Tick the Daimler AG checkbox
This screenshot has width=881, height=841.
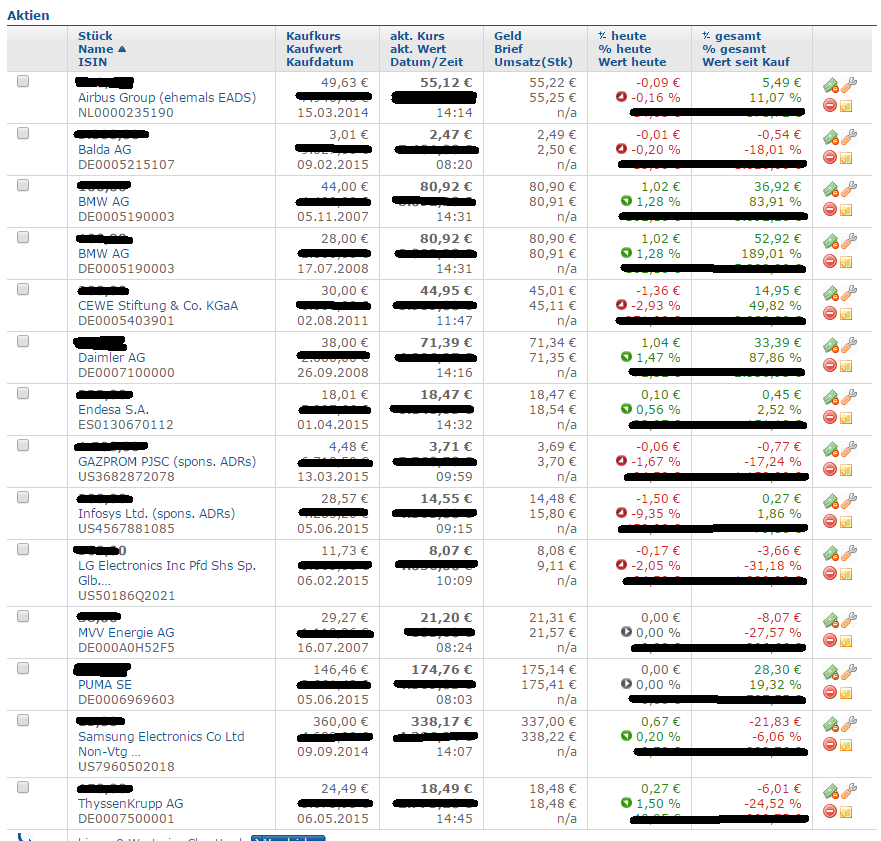(23, 341)
